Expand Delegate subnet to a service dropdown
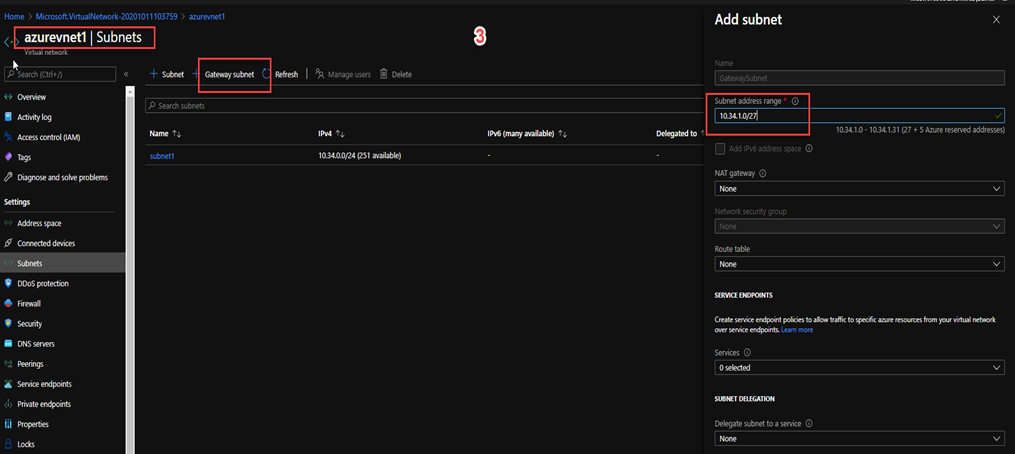The height and width of the screenshot is (454, 1015). tap(860, 438)
